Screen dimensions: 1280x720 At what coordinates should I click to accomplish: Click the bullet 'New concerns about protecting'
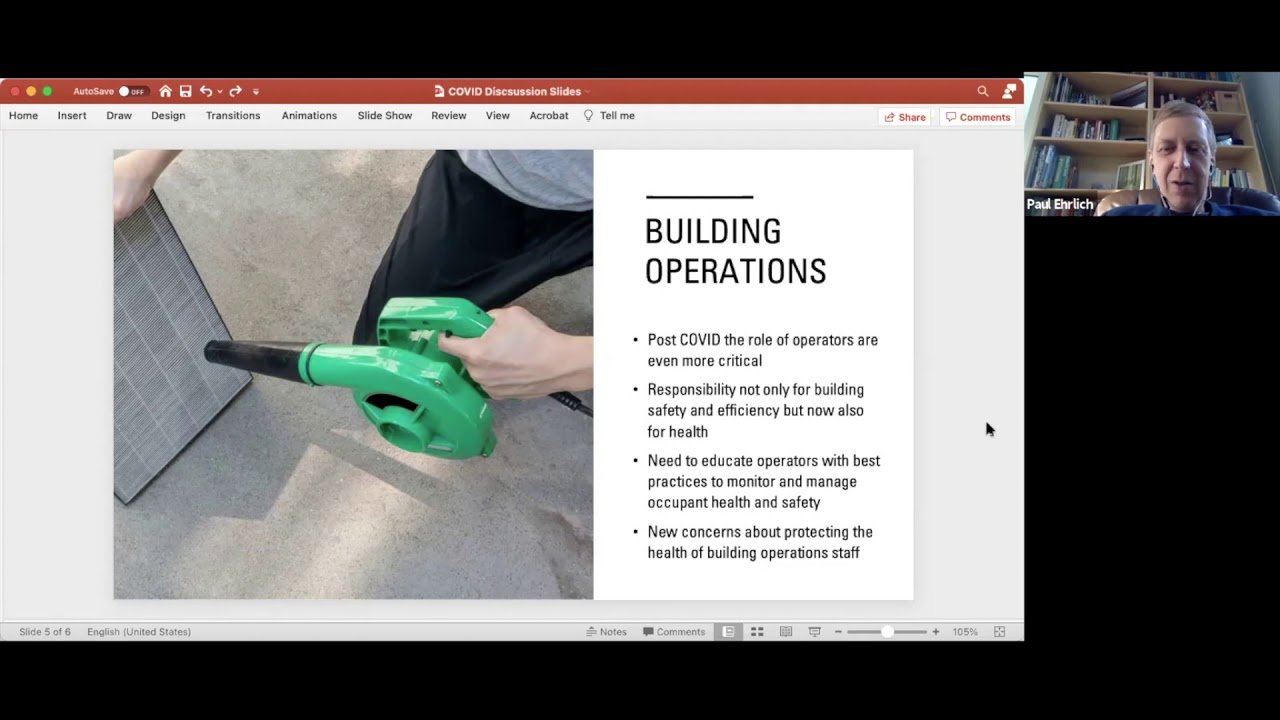759,542
